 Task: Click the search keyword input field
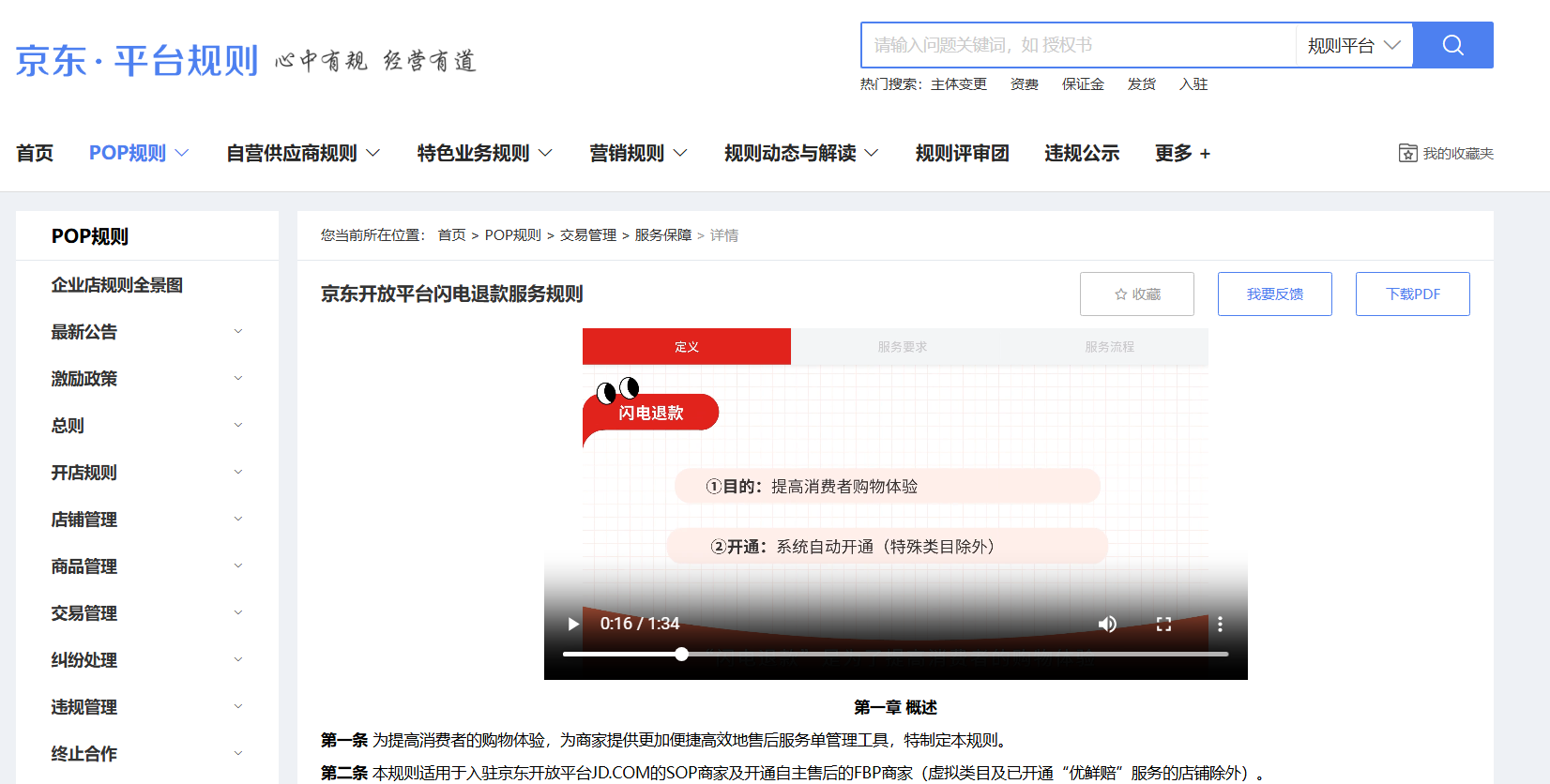pos(1078,45)
